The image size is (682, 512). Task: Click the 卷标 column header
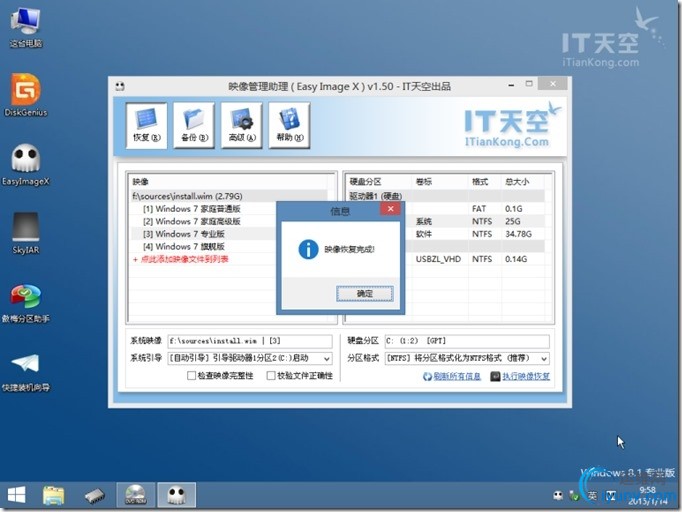point(439,182)
